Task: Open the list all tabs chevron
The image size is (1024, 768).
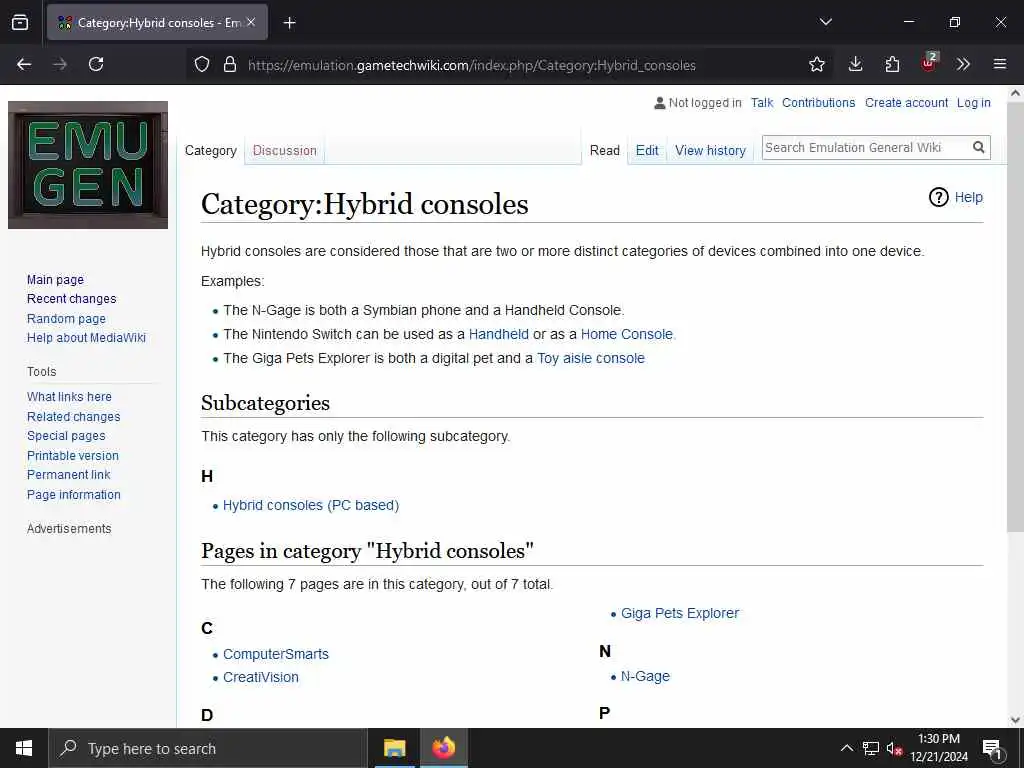Action: click(x=825, y=22)
